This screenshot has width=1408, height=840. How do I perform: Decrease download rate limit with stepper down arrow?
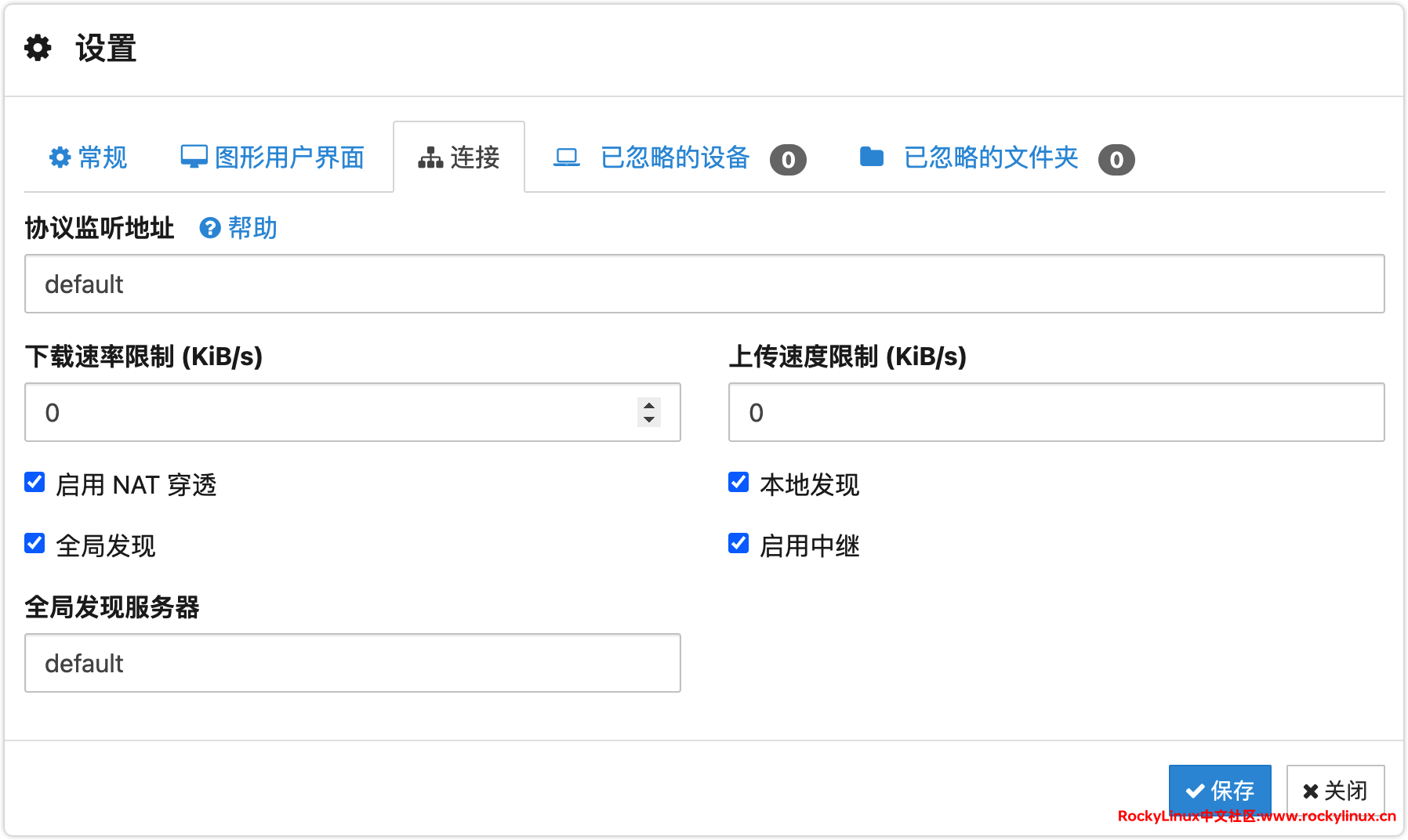[649, 420]
